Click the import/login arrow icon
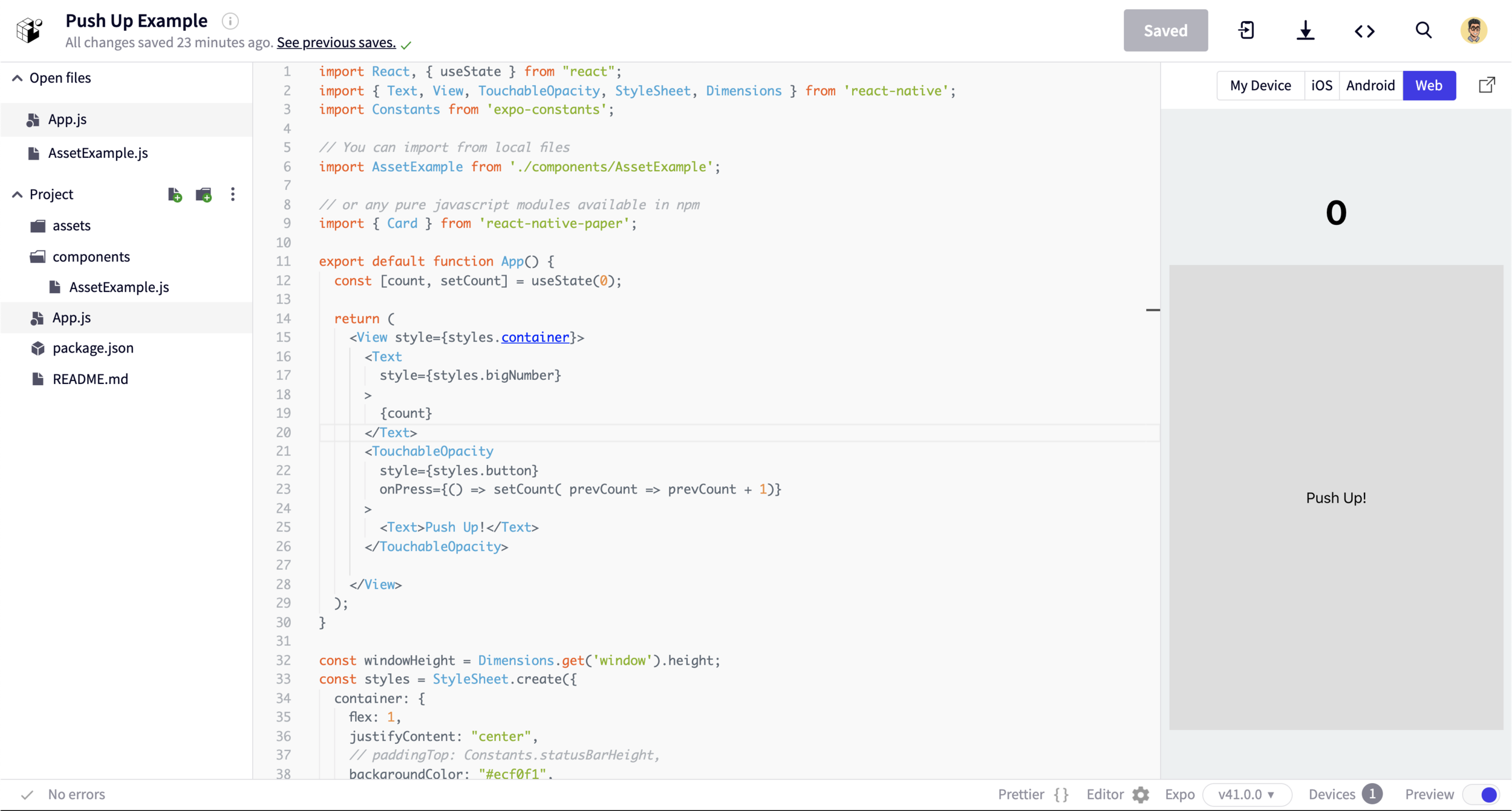1512x811 pixels. pyautogui.click(x=1246, y=30)
